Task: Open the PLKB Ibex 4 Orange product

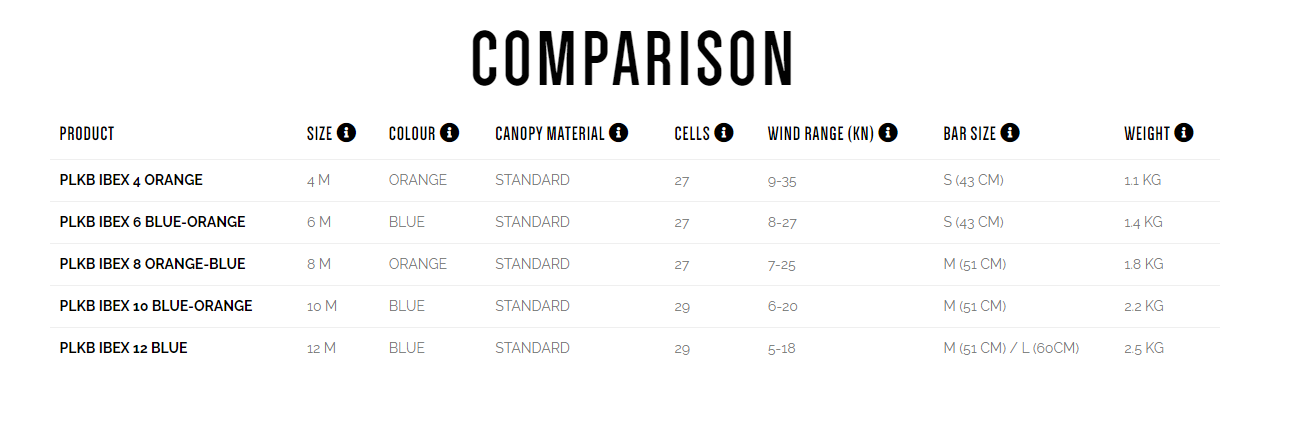Action: pos(131,180)
